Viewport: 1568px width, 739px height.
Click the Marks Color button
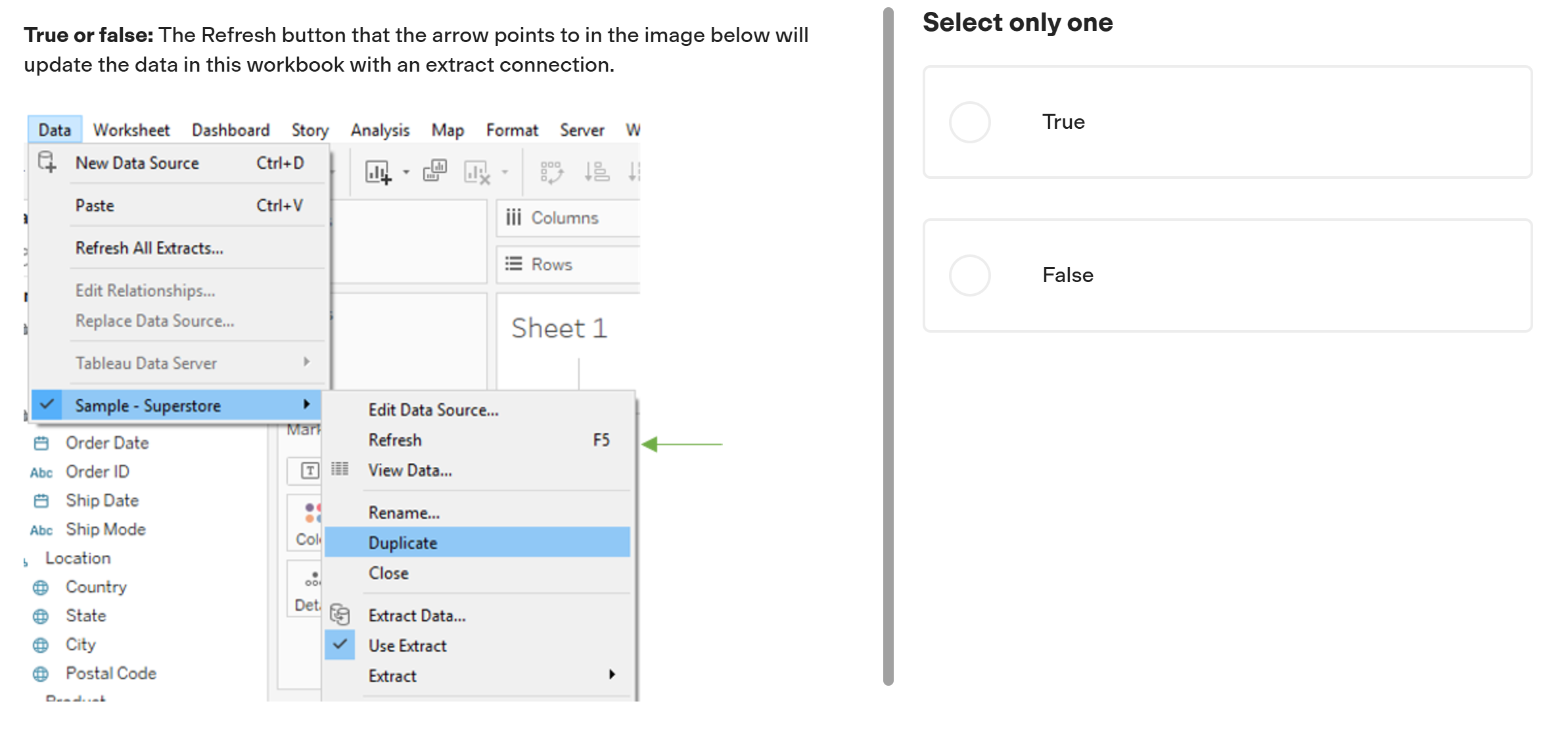pyautogui.click(x=304, y=522)
